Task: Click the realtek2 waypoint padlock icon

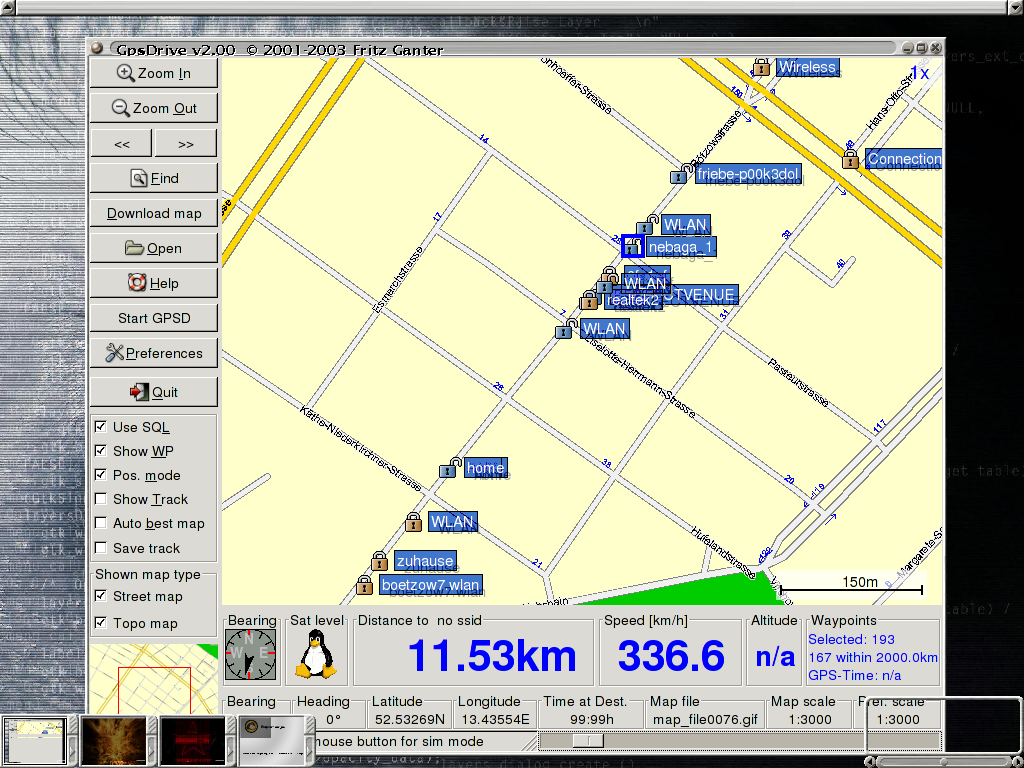Action: (x=588, y=300)
